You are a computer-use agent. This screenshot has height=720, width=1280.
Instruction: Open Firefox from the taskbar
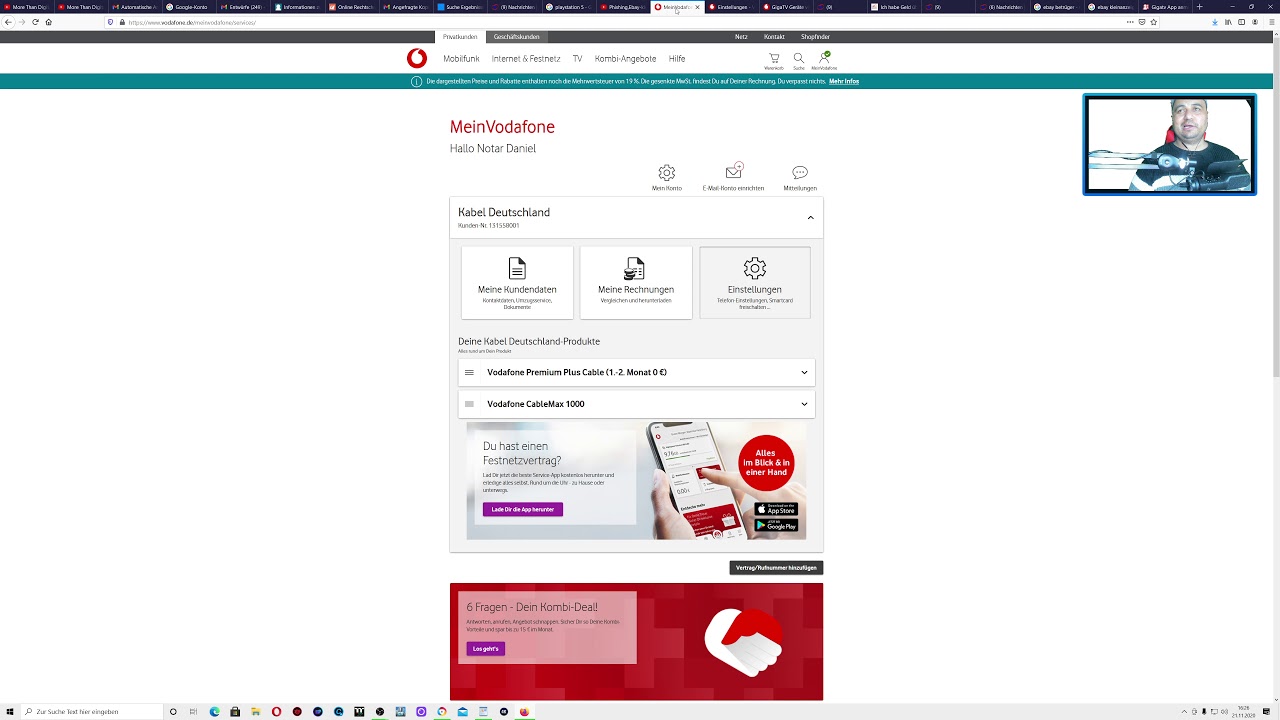(524, 712)
